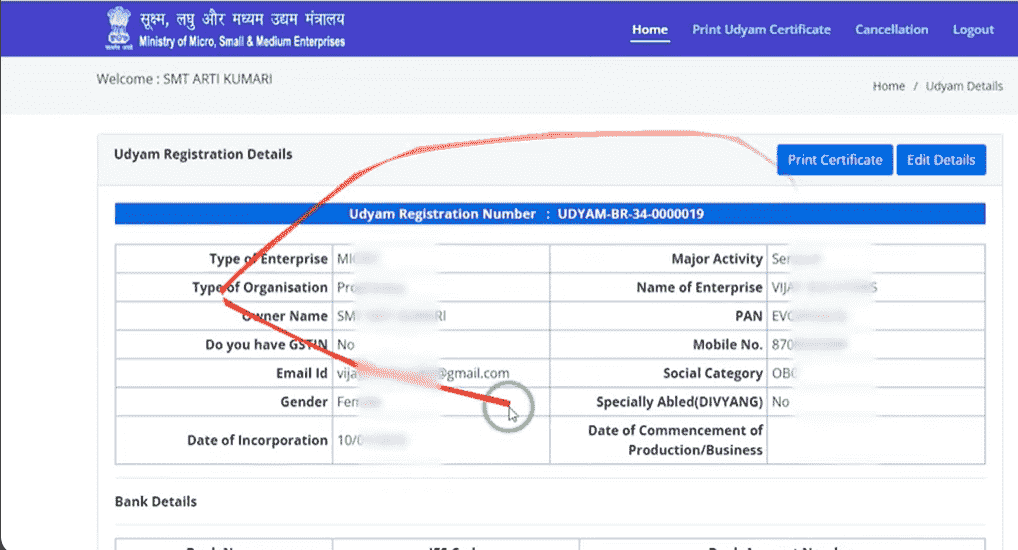Log out using the Logout link
1018x550 pixels.
pyautogui.click(x=973, y=30)
